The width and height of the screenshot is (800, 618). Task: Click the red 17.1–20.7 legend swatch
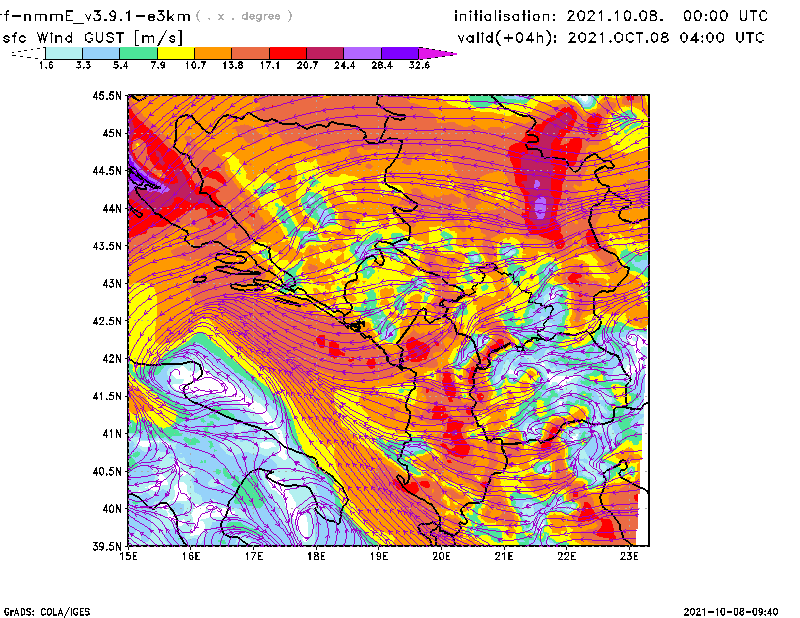click(x=288, y=53)
